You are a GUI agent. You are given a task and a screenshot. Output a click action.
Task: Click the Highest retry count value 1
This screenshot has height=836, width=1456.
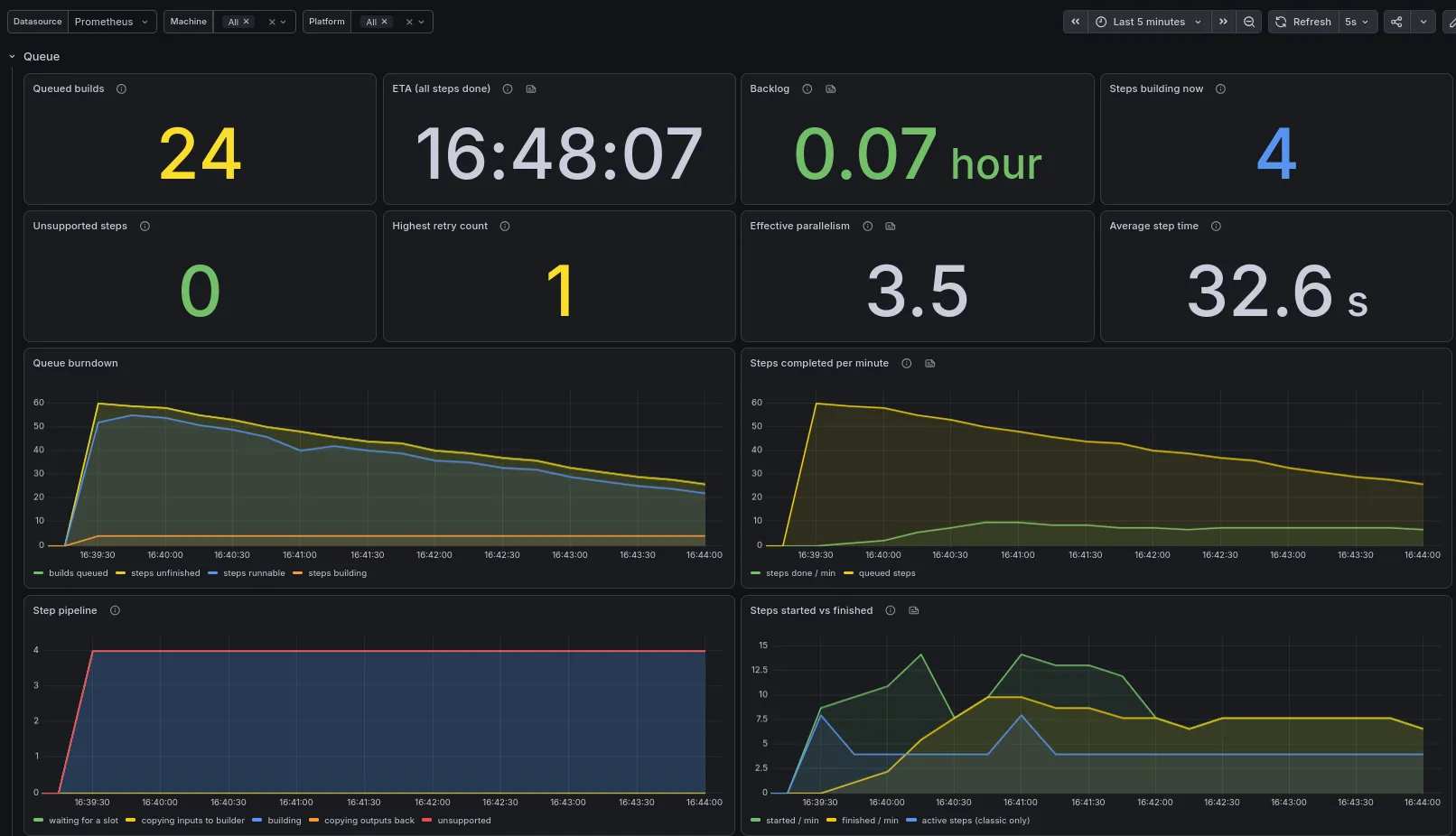(x=559, y=291)
